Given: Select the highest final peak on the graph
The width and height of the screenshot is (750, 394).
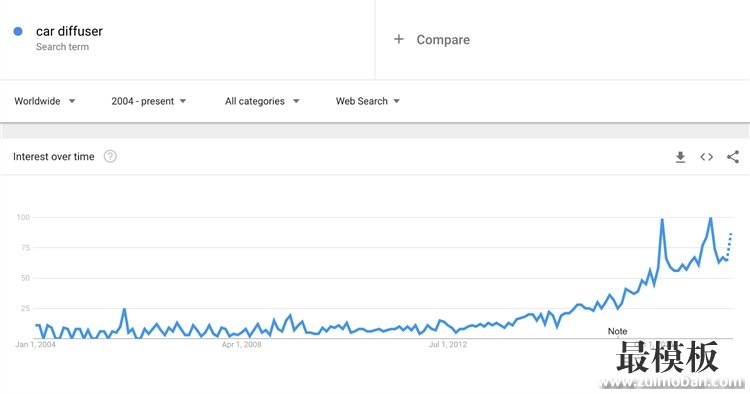Looking at the screenshot, I should pos(711,219).
